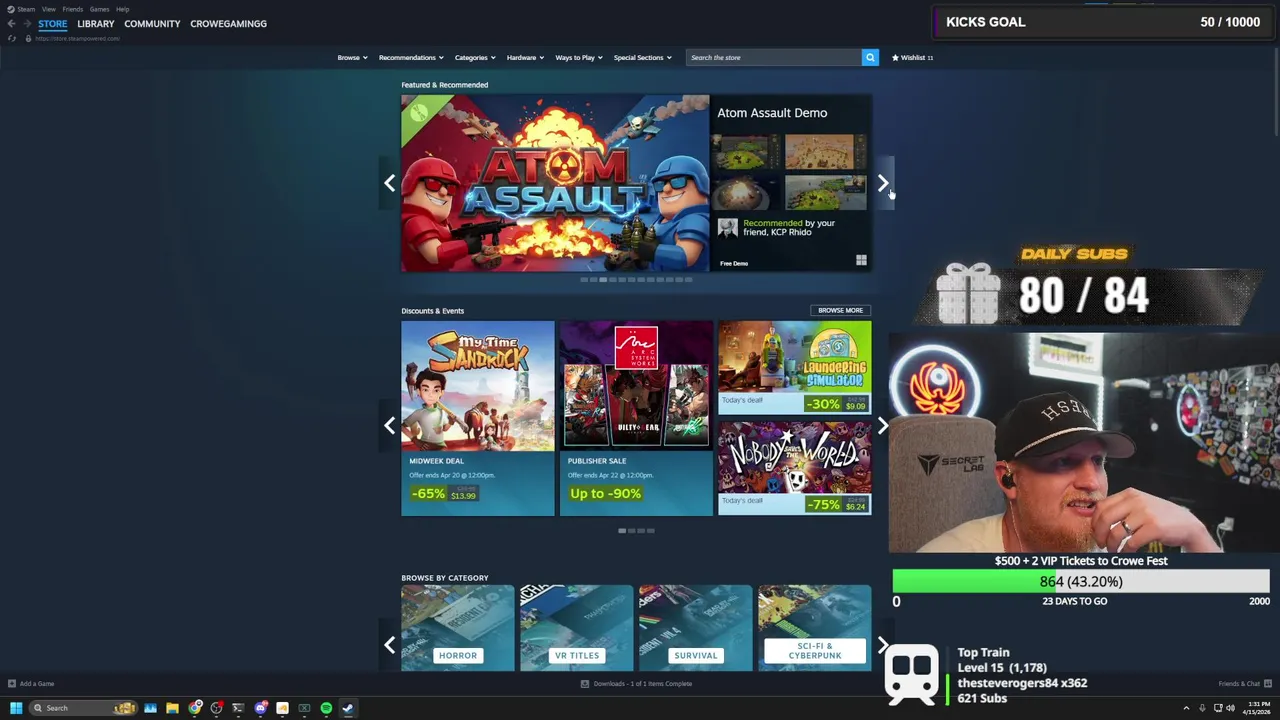
Task: Open the terminal app from the taskbar
Action: (238, 708)
